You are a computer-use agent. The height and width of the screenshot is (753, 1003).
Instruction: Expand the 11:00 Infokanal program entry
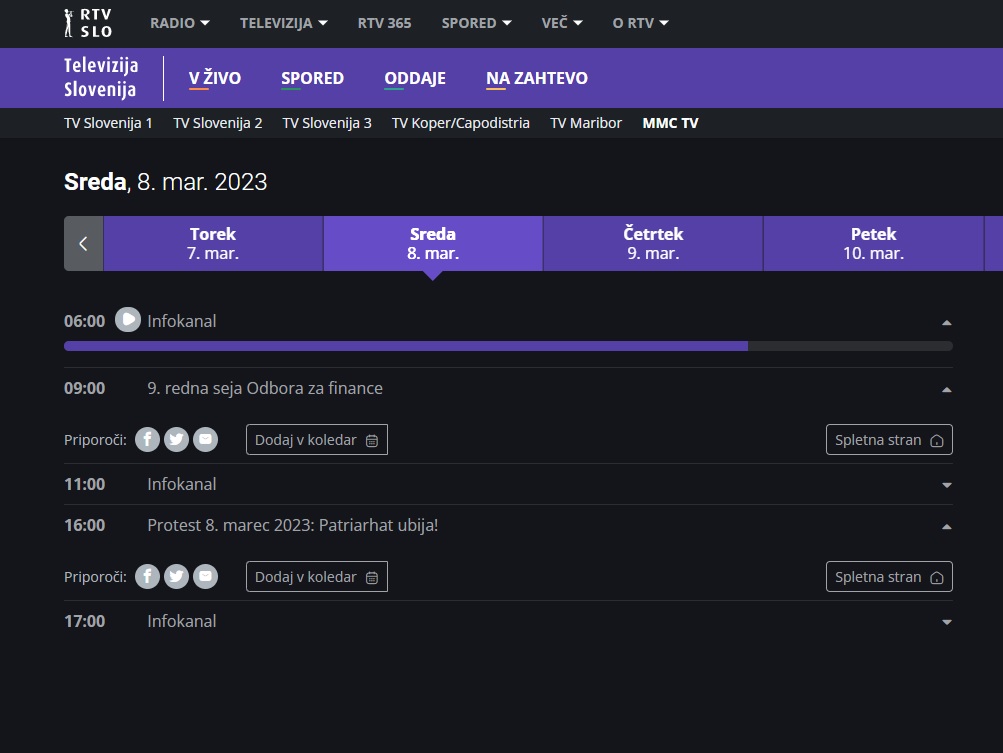(945, 484)
